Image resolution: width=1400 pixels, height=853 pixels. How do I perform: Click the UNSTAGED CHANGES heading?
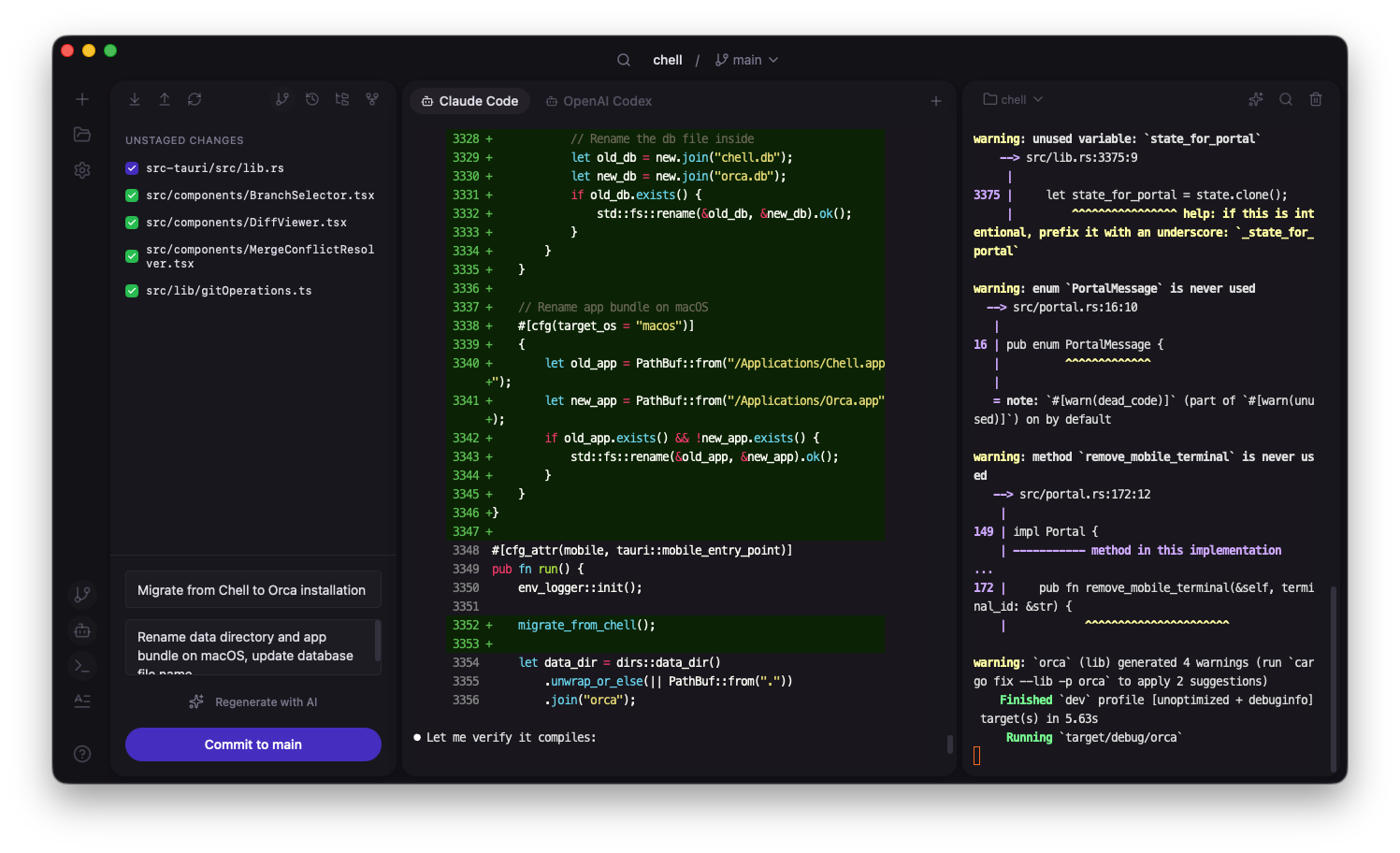(x=184, y=140)
